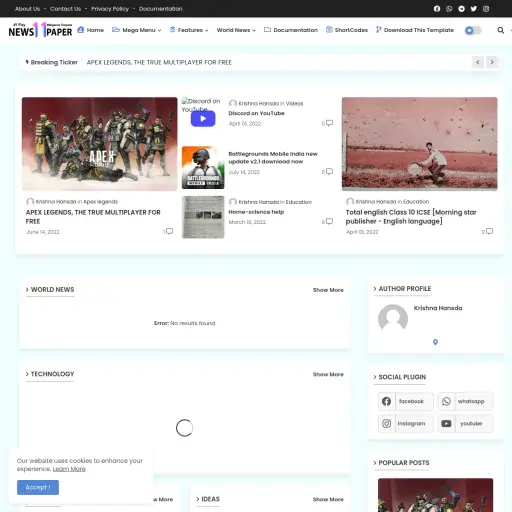512x512 pixels.
Task: Click author avatar on Total English post
Action: click(350, 202)
